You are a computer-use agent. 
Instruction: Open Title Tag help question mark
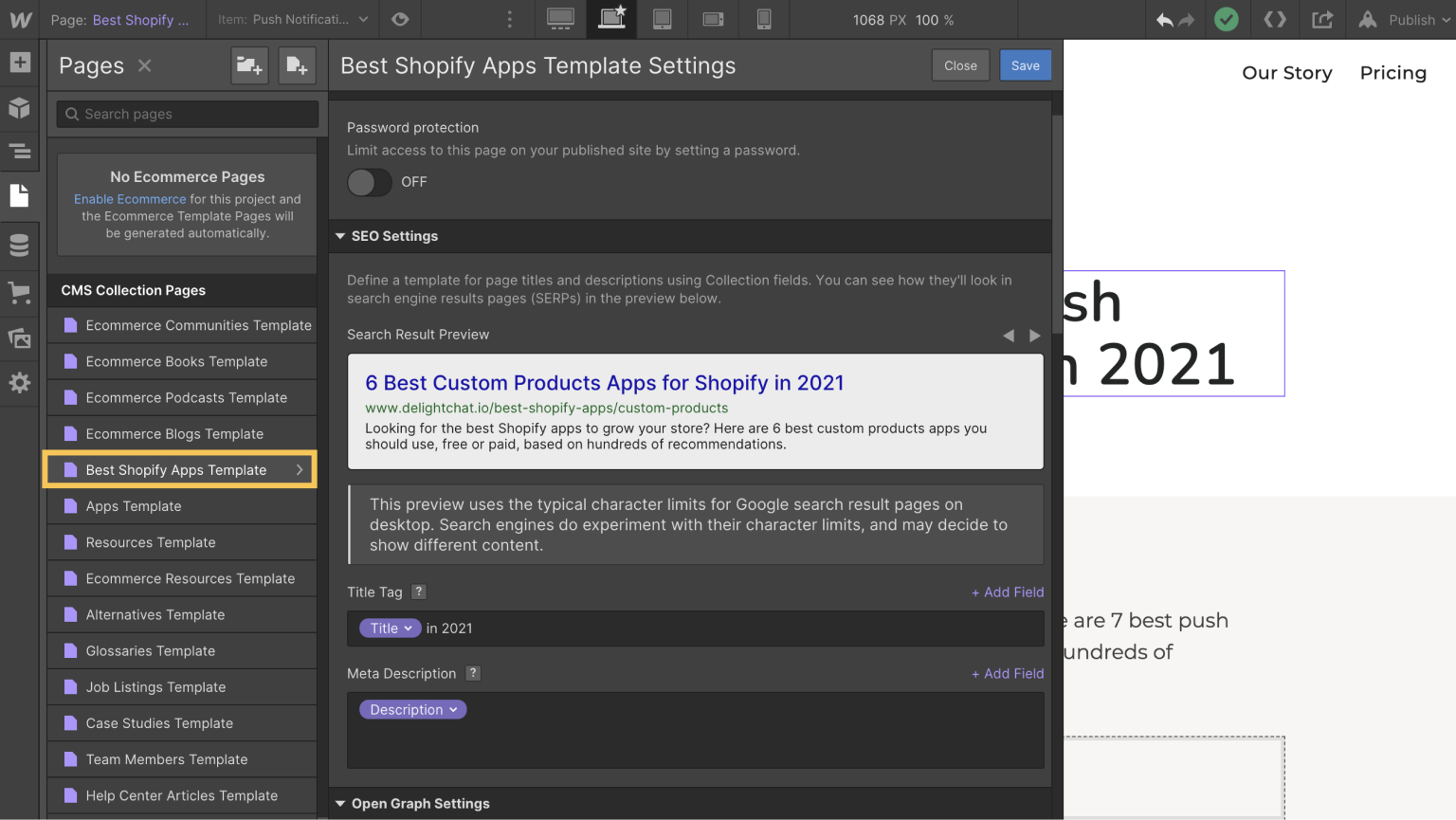coord(419,592)
